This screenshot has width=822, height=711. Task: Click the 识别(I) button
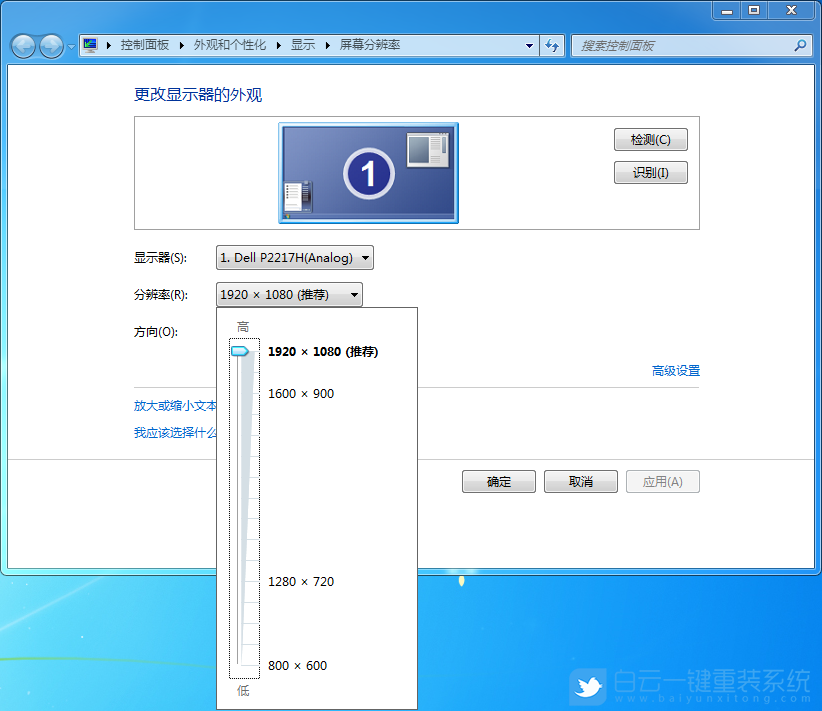650,172
